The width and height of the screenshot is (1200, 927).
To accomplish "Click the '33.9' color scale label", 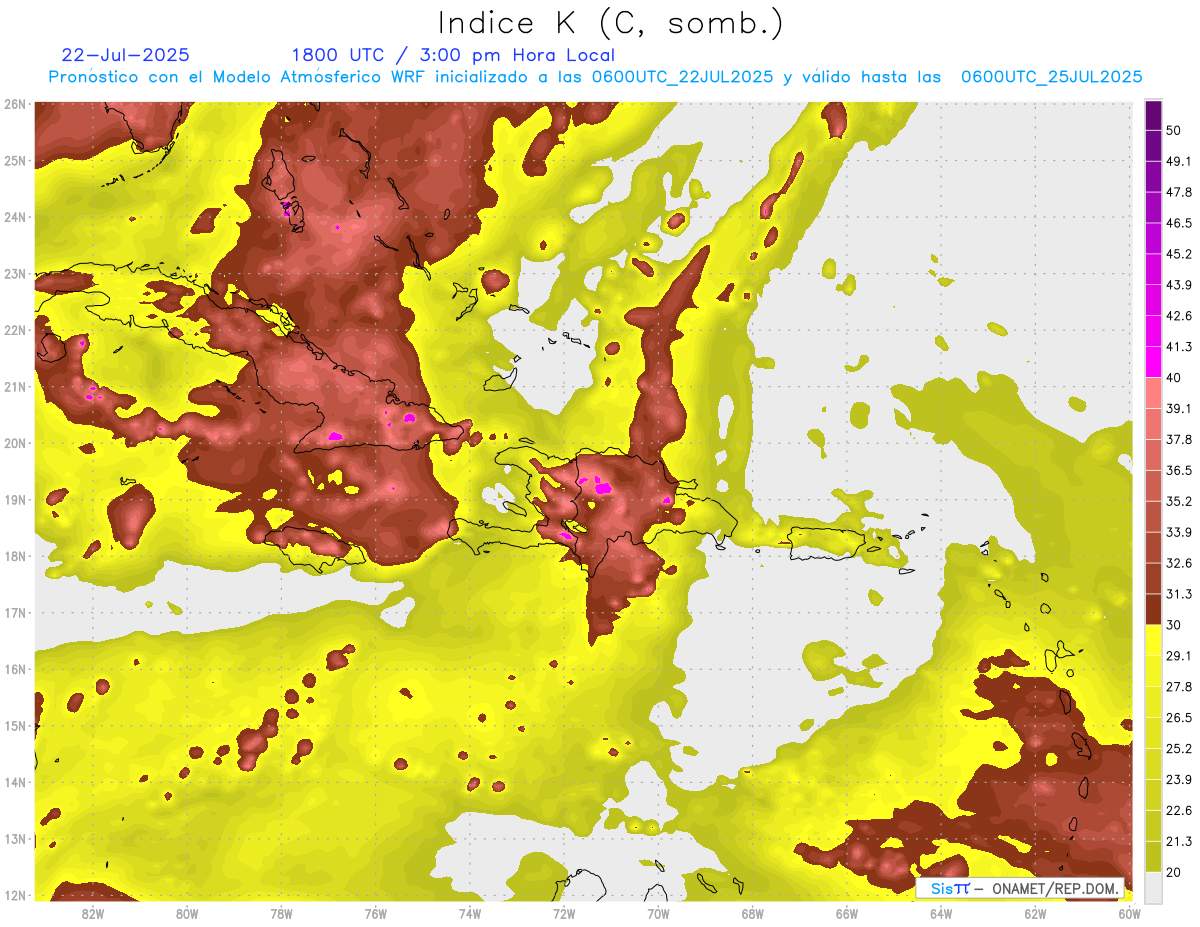I will coord(1179,532).
